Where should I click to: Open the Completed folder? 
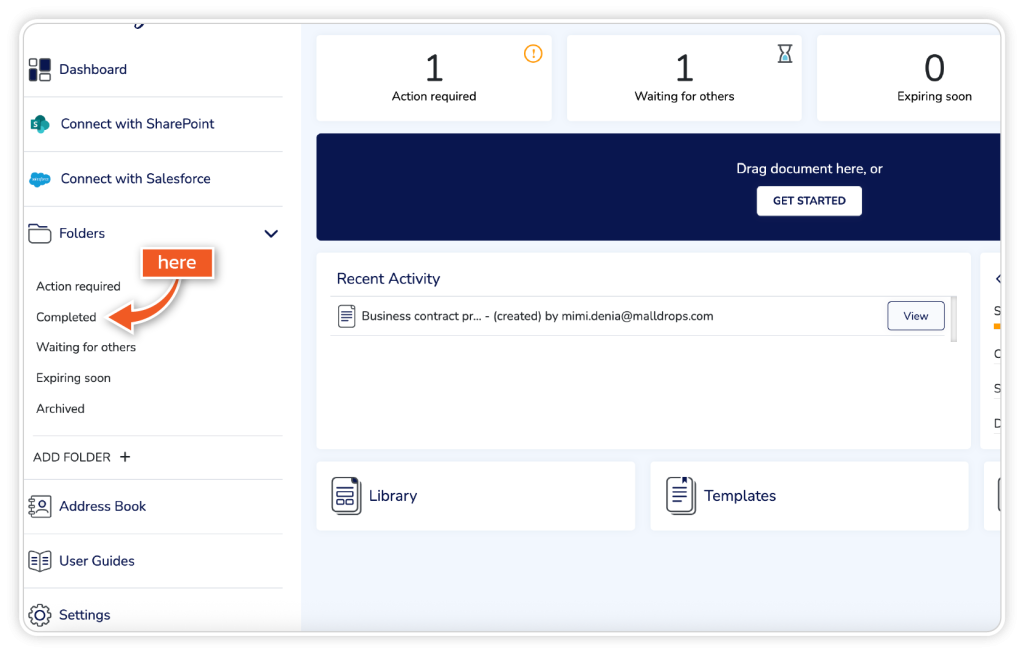66,317
